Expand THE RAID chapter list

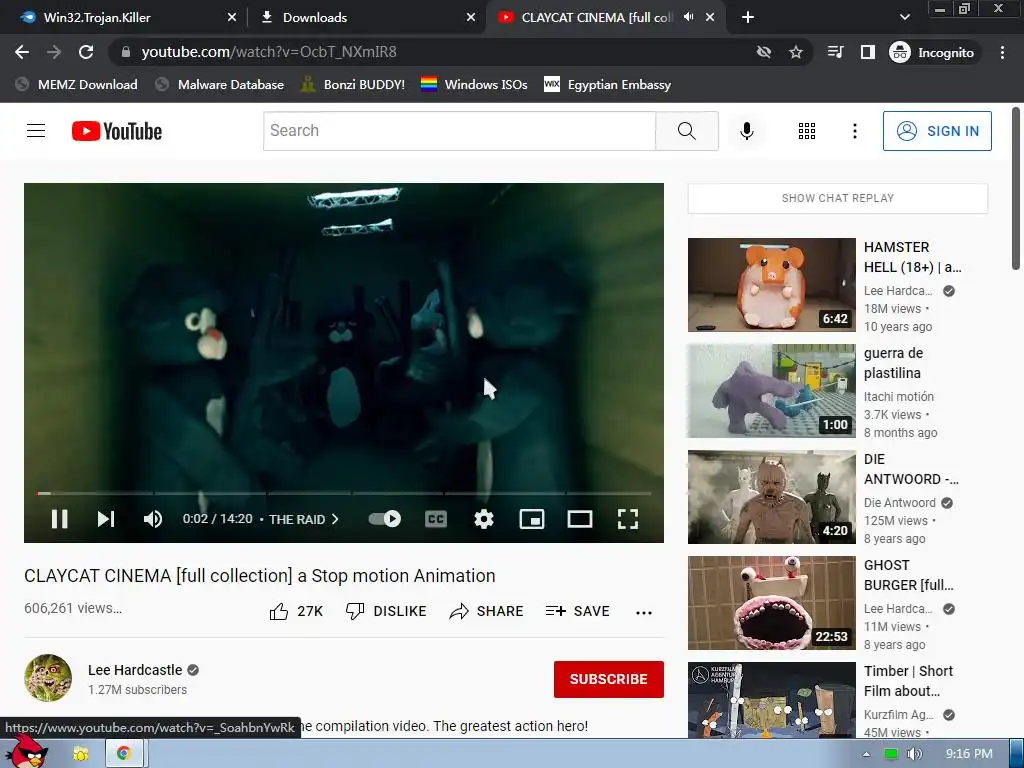304,519
